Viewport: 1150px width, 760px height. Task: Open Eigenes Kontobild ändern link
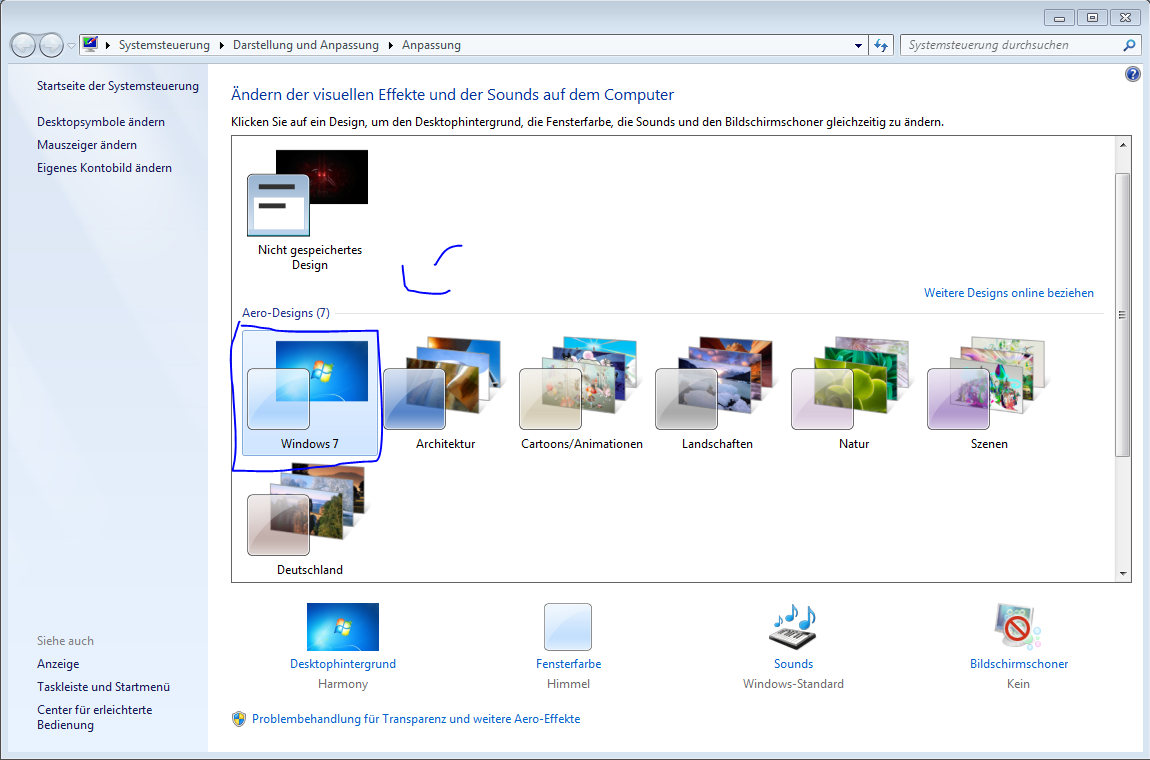(104, 168)
